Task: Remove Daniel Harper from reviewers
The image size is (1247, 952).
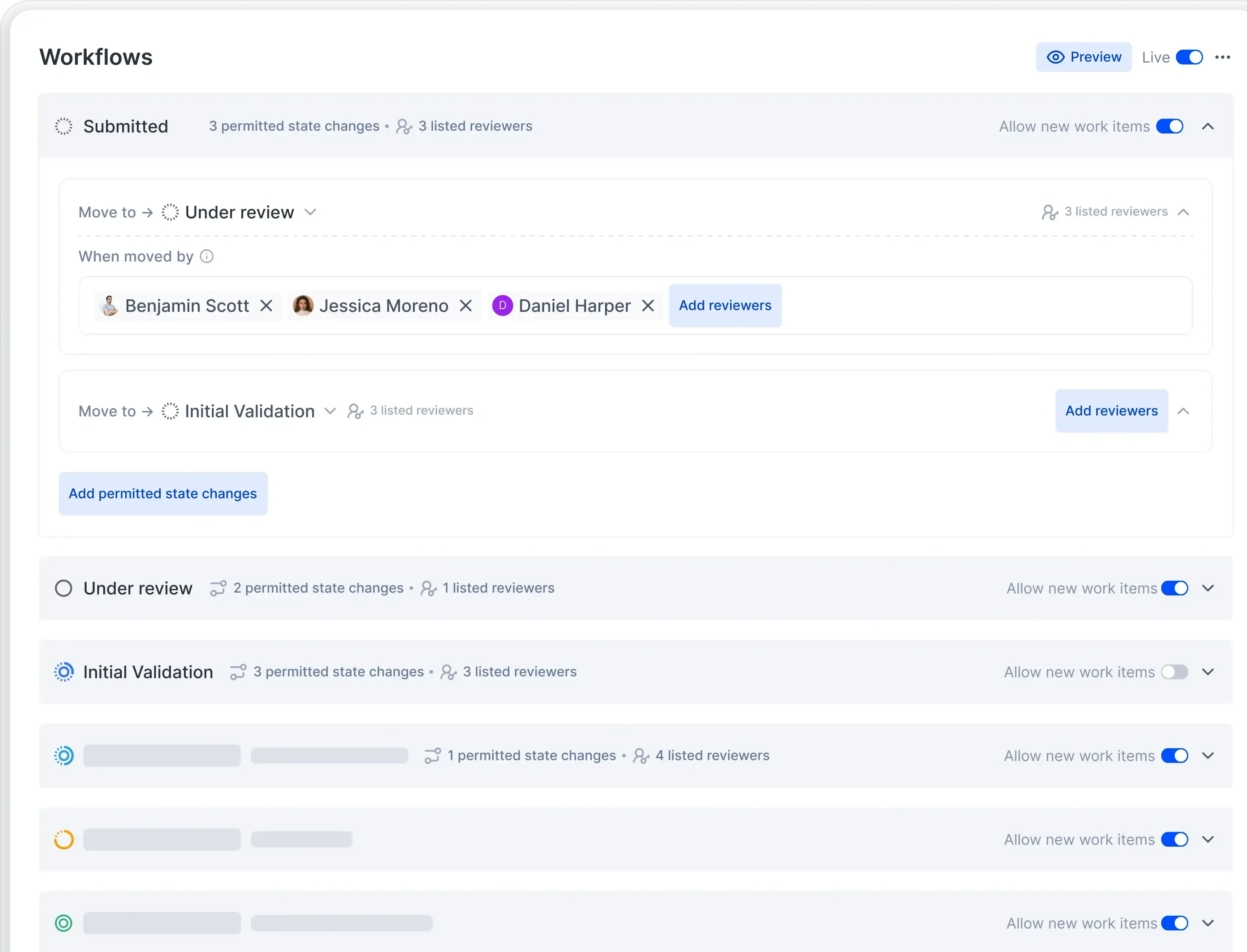Action: 648,305
